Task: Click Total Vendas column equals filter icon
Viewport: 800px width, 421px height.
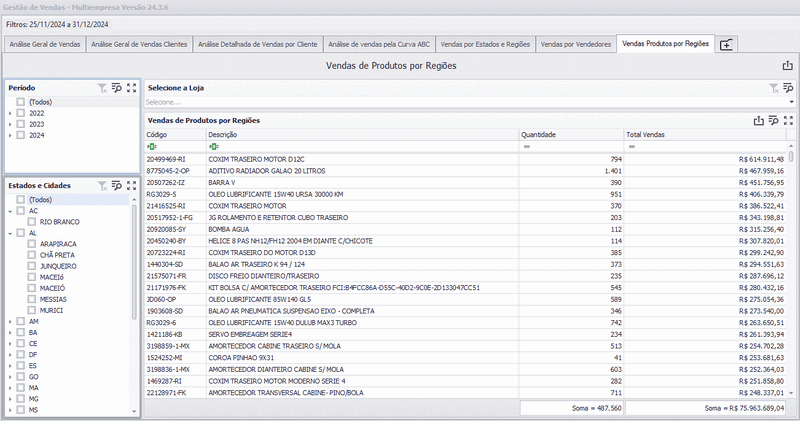Action: [632, 146]
